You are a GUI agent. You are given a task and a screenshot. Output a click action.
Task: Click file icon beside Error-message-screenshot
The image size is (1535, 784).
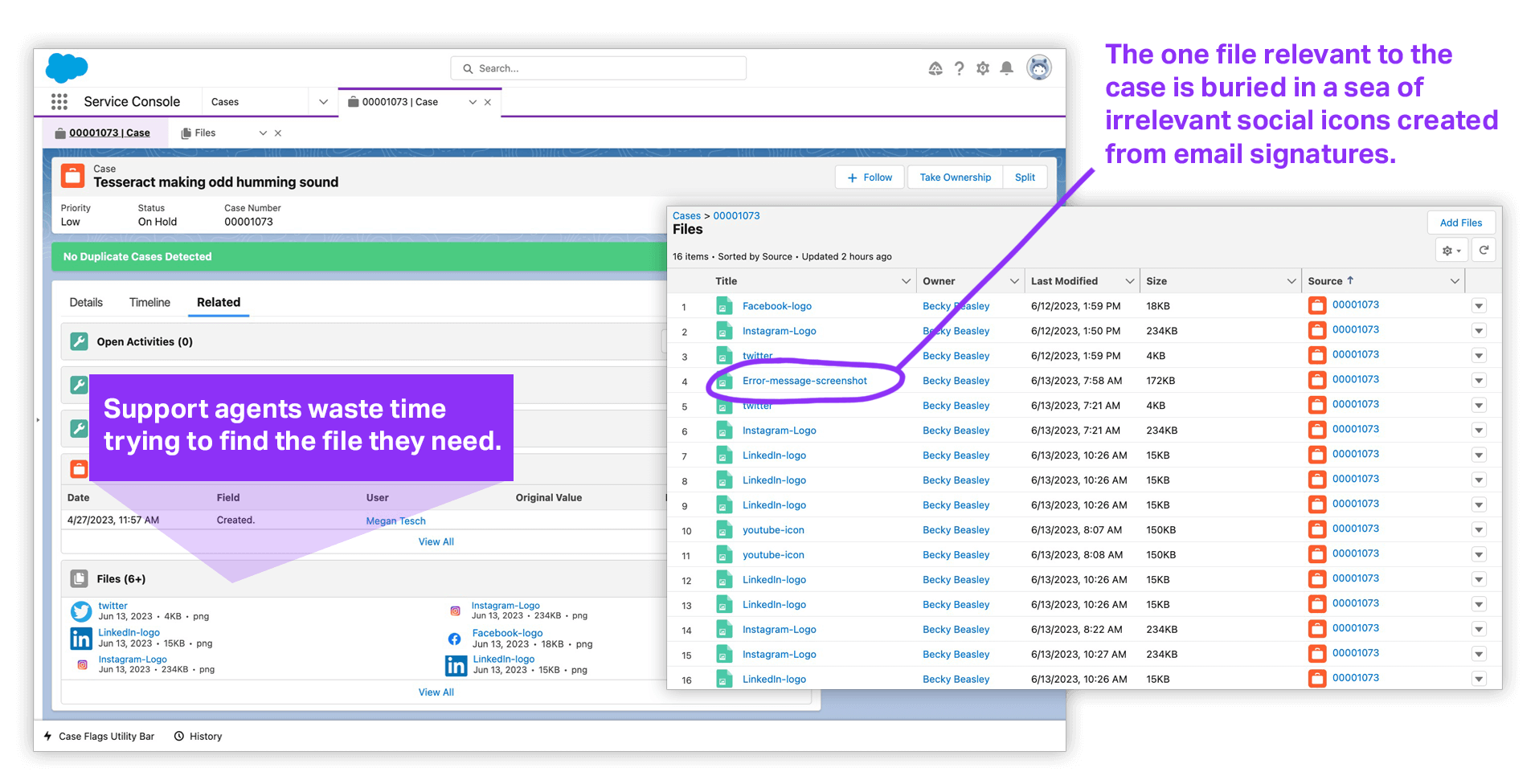(x=724, y=381)
